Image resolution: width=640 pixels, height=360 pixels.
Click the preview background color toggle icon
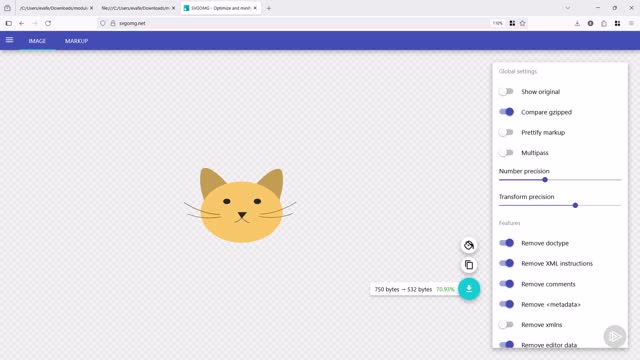pos(469,245)
